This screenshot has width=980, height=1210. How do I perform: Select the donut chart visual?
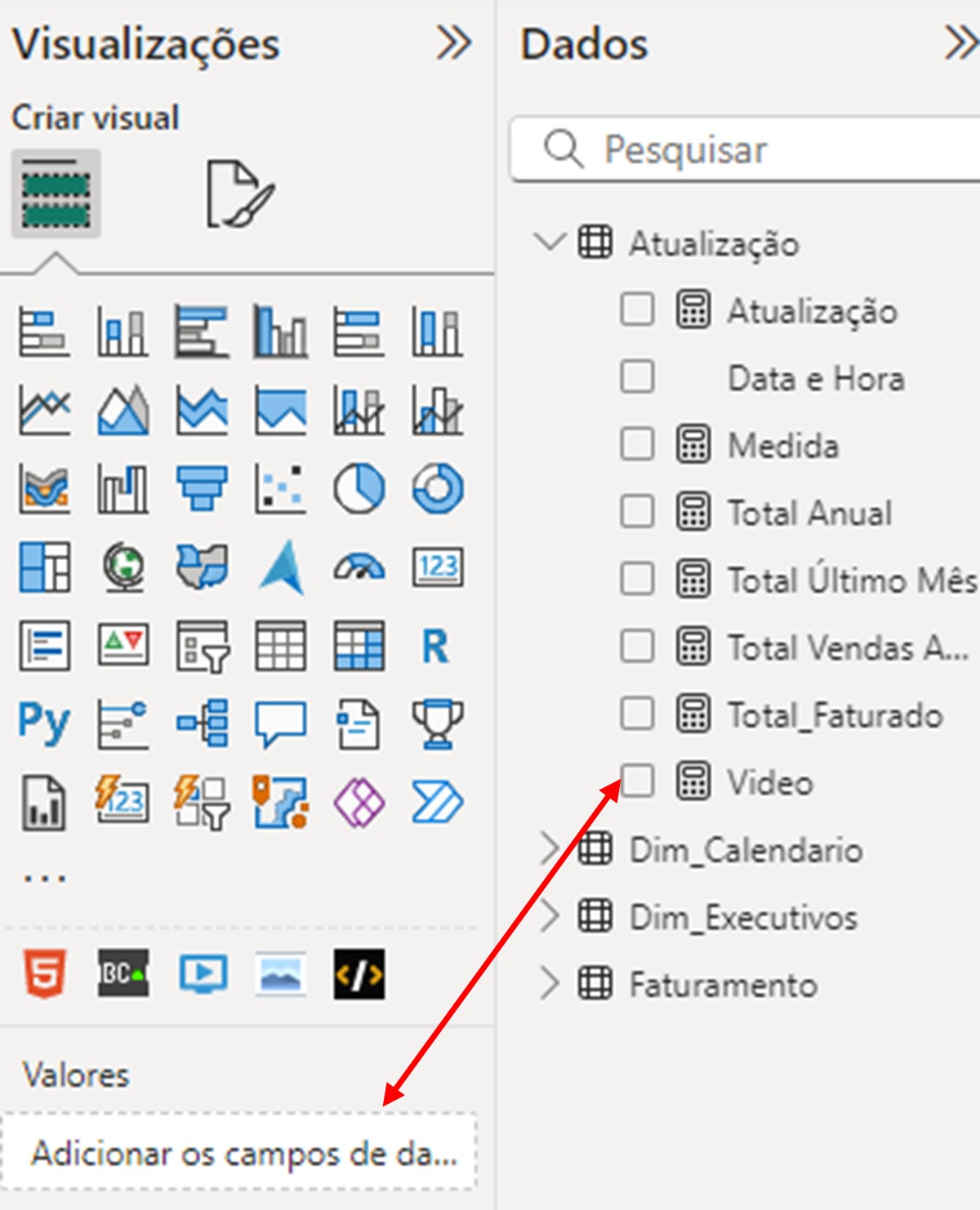point(438,488)
